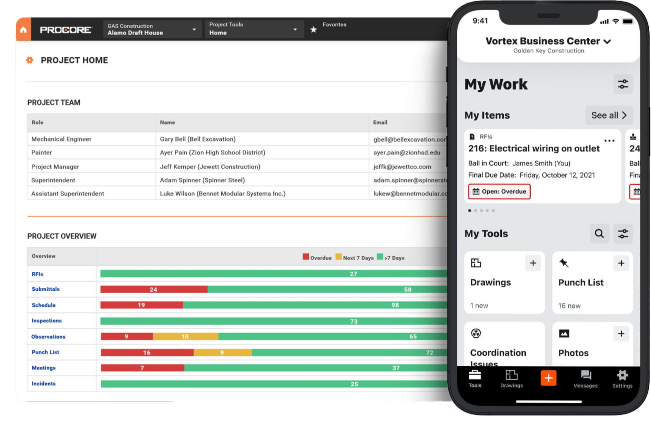Open the Schedule overview link
Image resolution: width=651 pixels, height=435 pixels.
click(44, 305)
